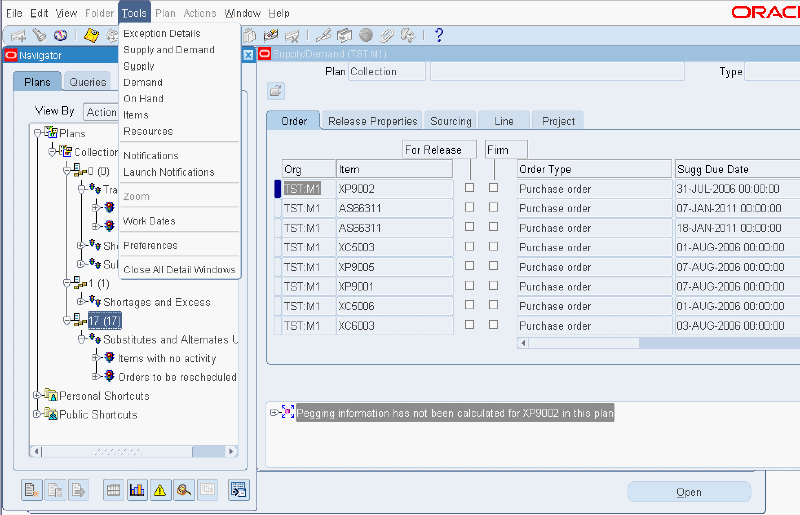This screenshot has width=800, height=515.
Task: Click the launch plan arrow icon
Action: point(79,491)
